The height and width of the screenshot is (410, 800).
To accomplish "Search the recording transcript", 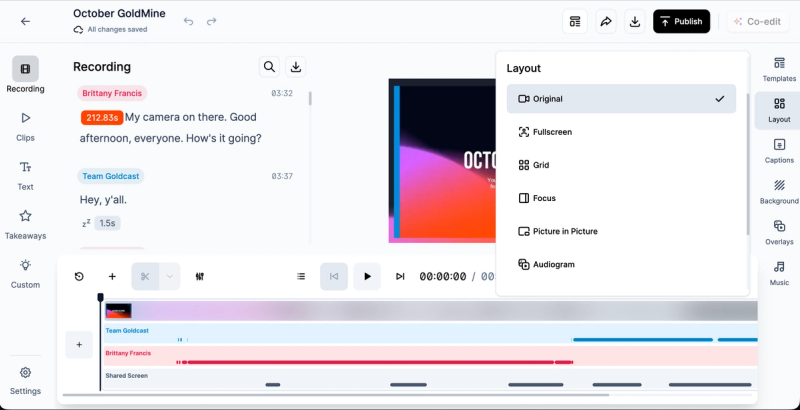I will point(269,67).
